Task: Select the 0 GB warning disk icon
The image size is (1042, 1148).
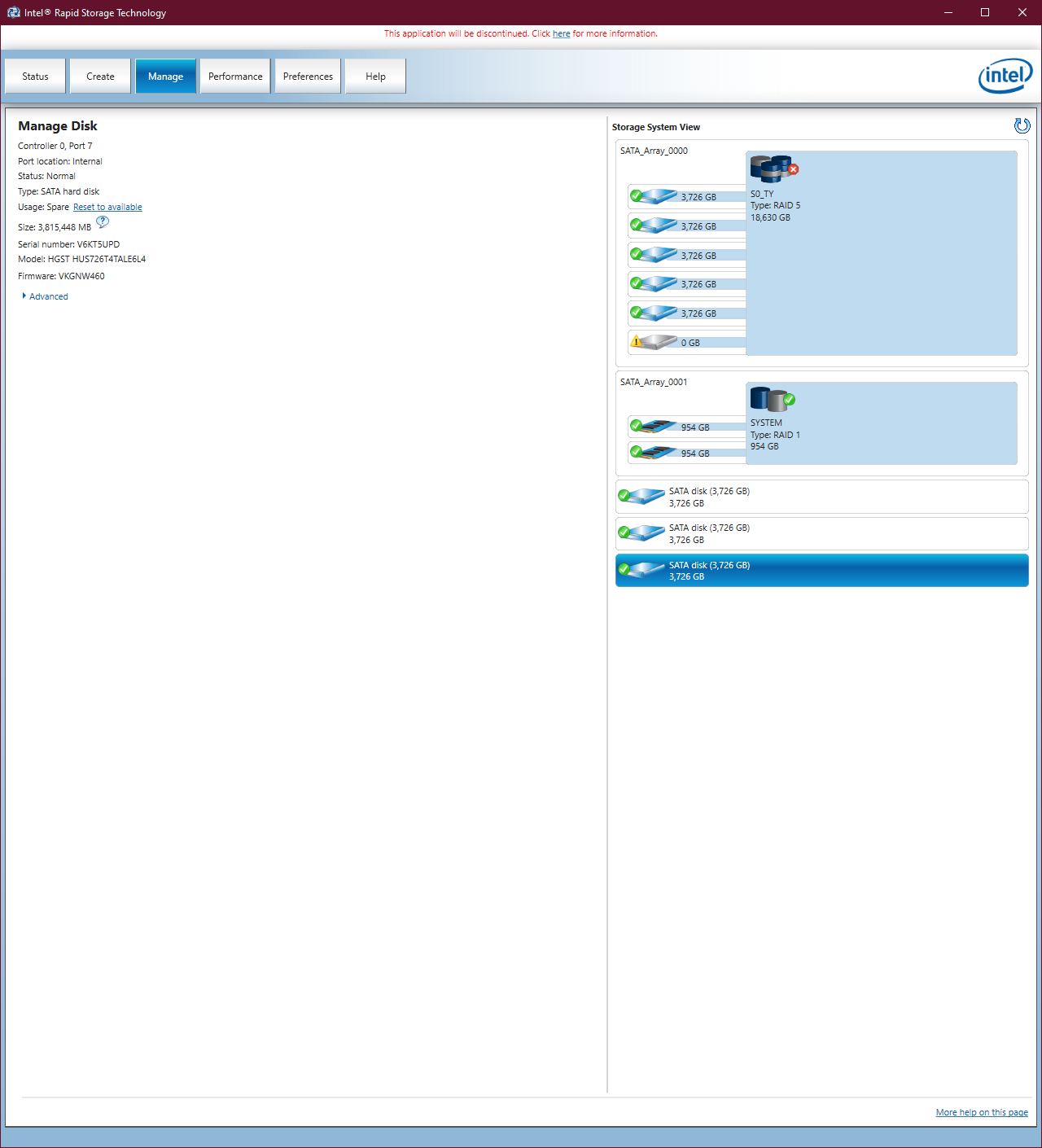Action: point(654,342)
